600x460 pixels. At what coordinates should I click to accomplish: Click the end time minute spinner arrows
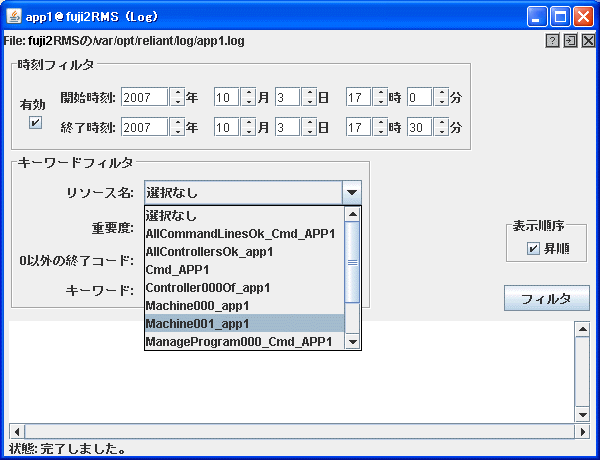(x=440, y=128)
